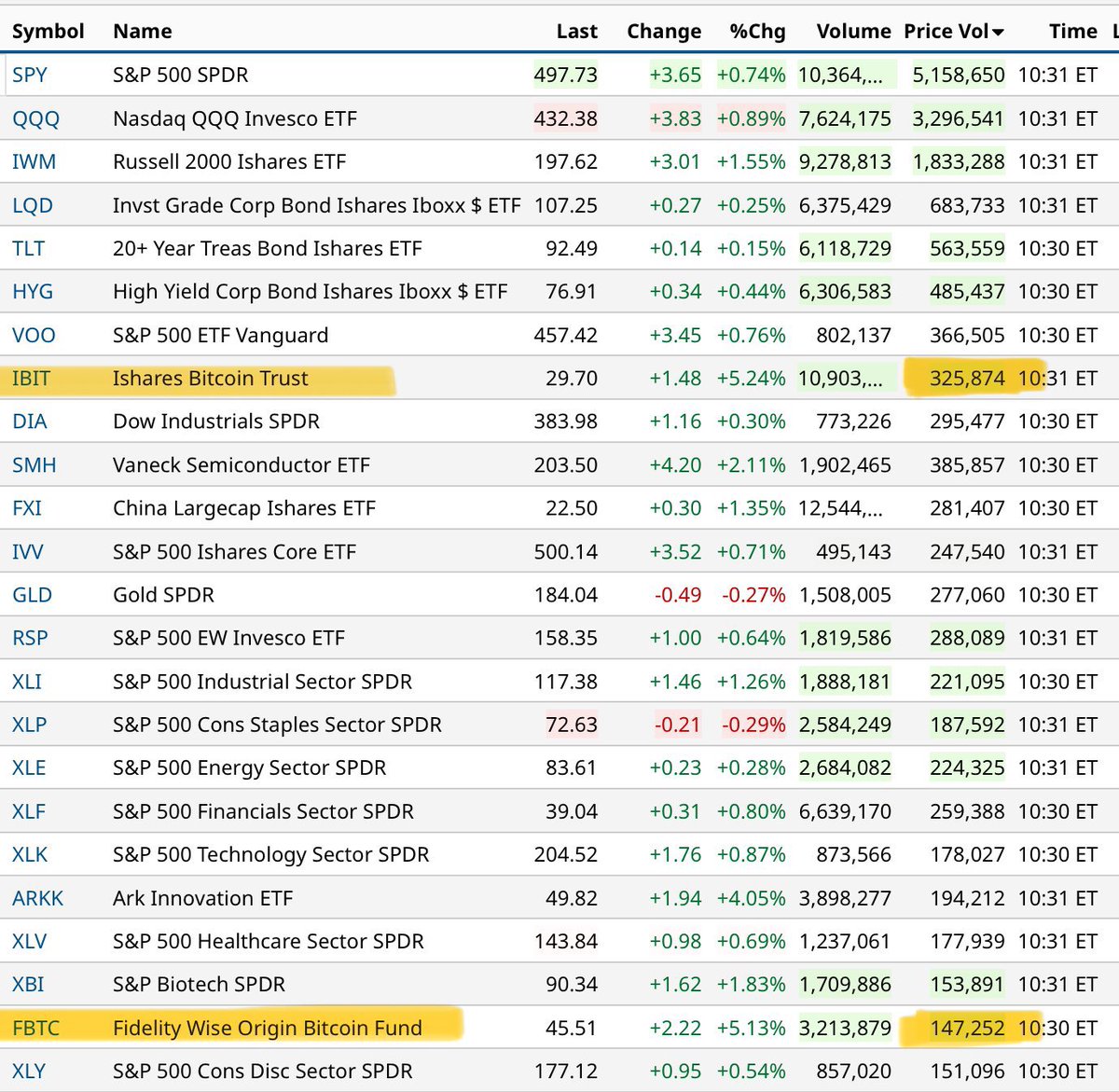Sort table by Time column header
1119x1092 pixels.
coord(1073,32)
